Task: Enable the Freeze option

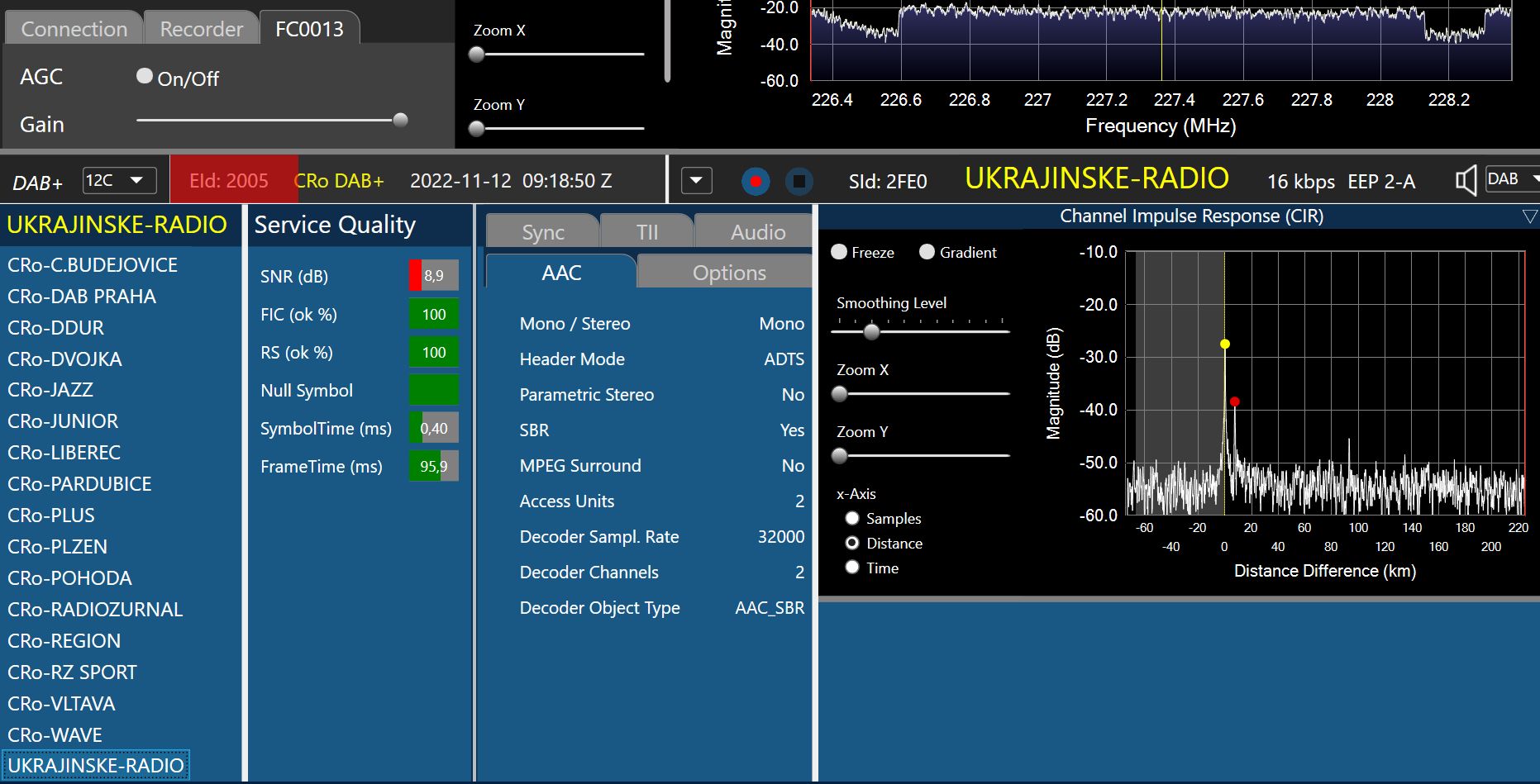Action: (839, 252)
